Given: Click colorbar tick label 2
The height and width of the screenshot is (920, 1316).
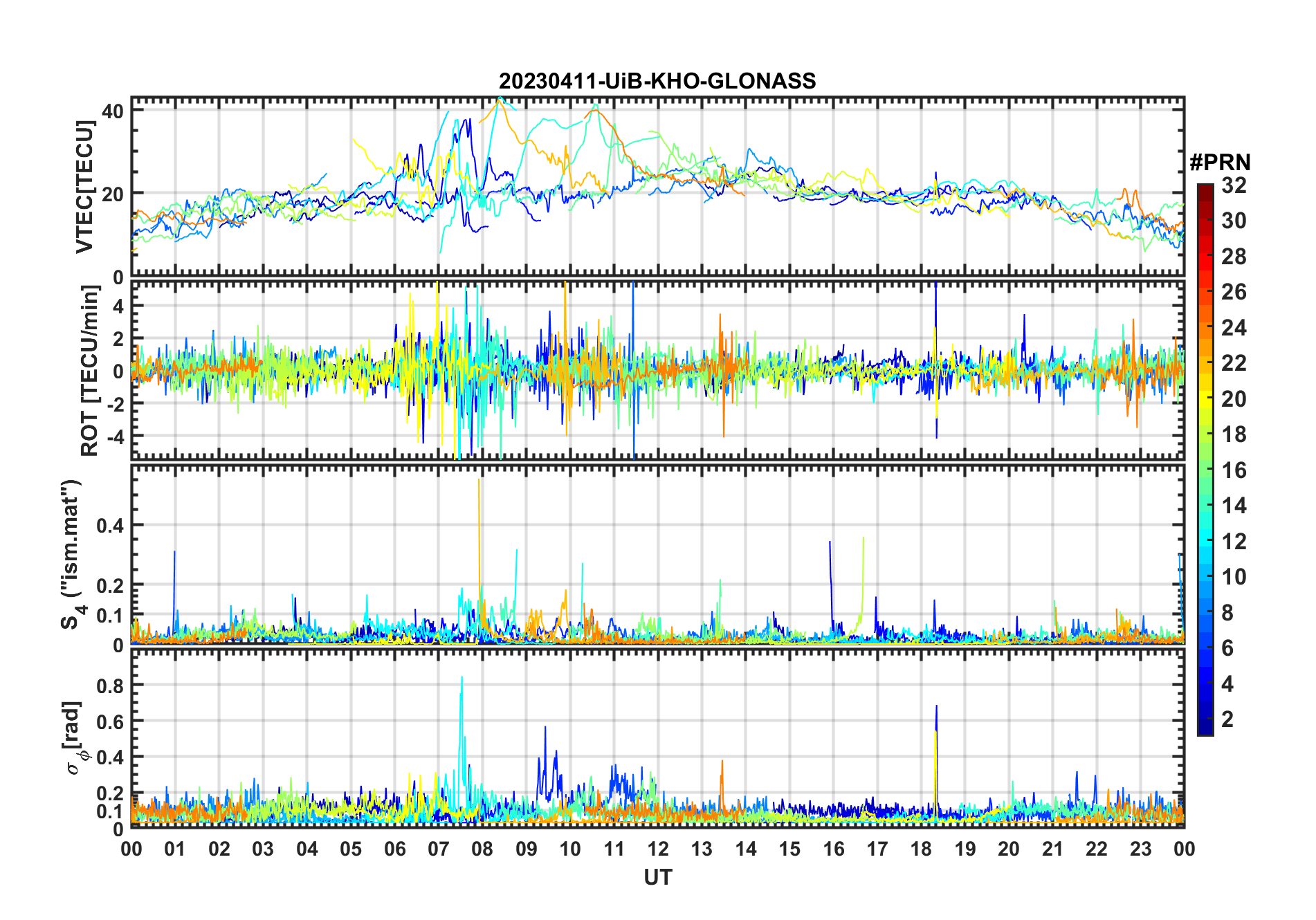Looking at the screenshot, I should [1227, 719].
